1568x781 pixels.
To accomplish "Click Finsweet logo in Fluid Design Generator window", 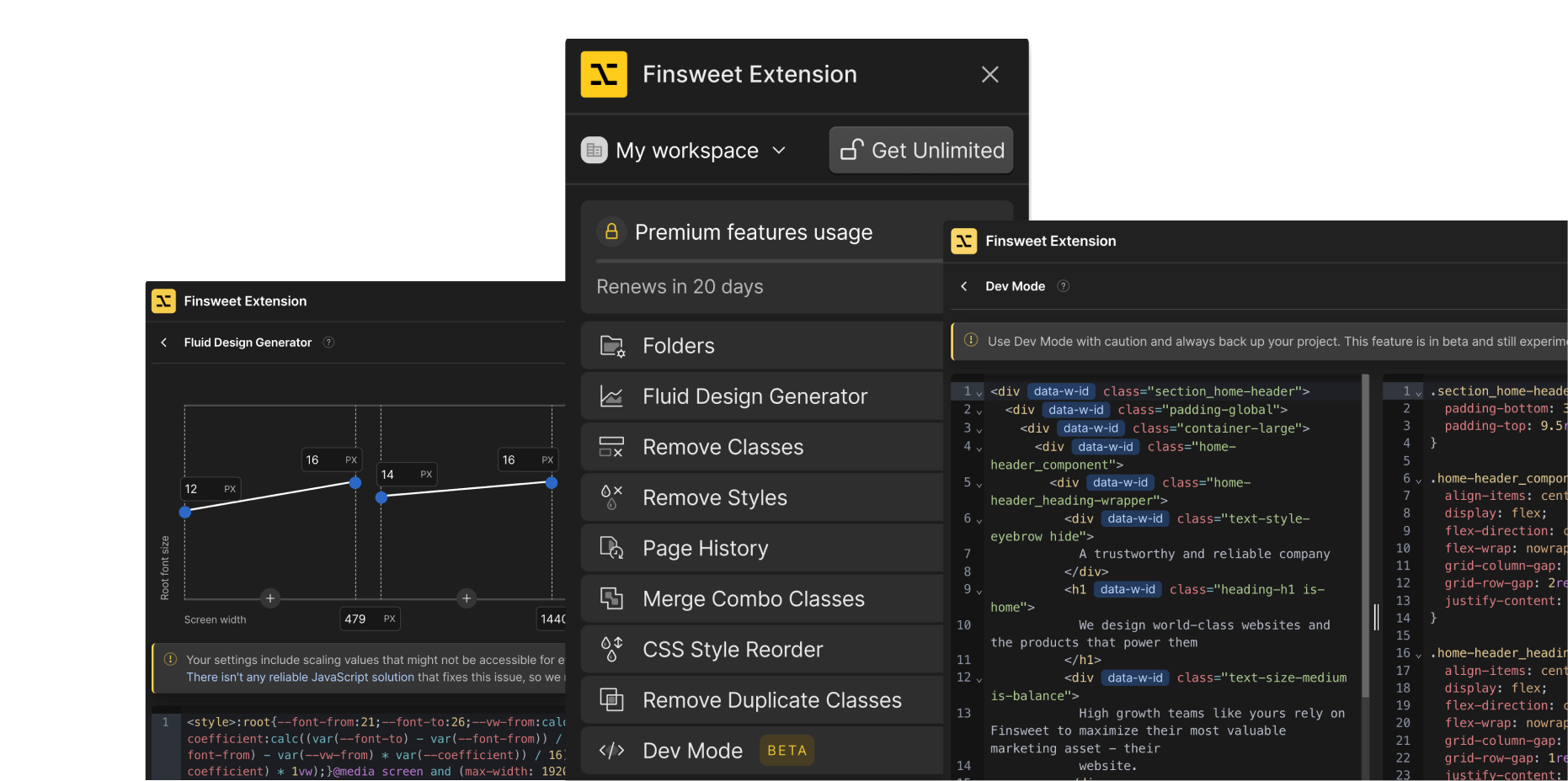I will click(163, 300).
